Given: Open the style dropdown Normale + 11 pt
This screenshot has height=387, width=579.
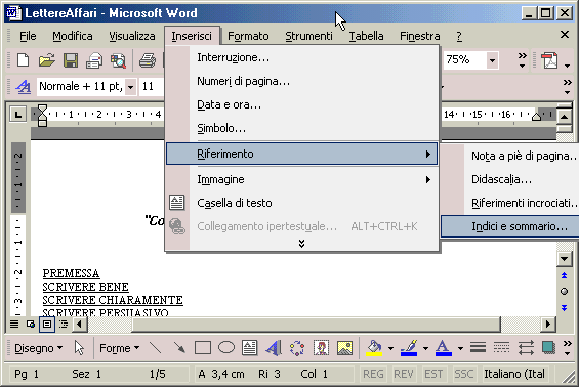Looking at the screenshot, I should (130, 87).
